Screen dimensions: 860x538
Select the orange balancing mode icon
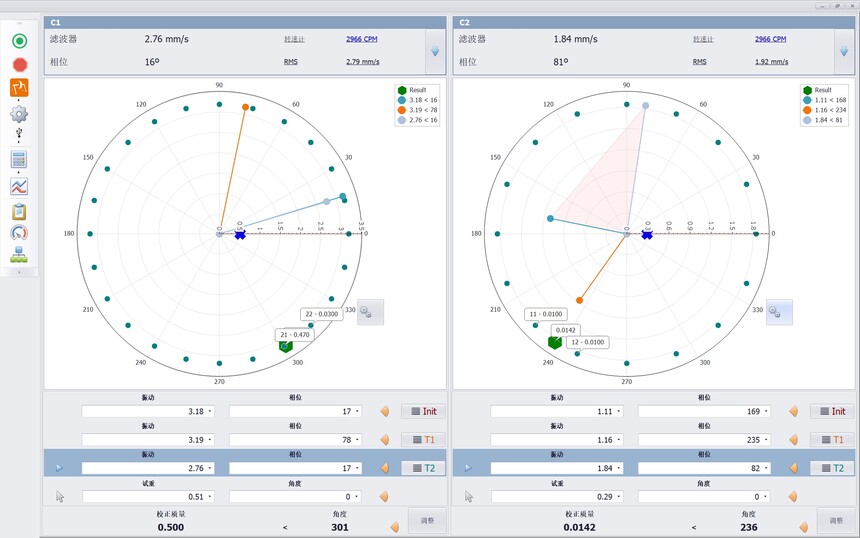click(x=19, y=88)
